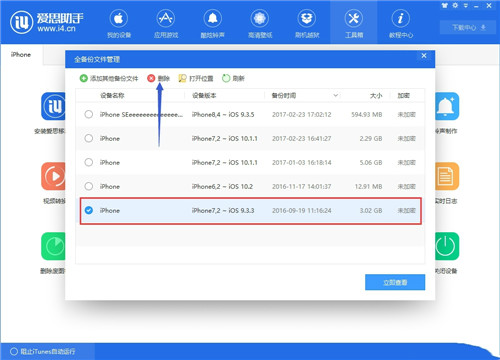Sort by the 设备名称 device name column
The width and height of the screenshot is (500, 360).
[x=112, y=96]
